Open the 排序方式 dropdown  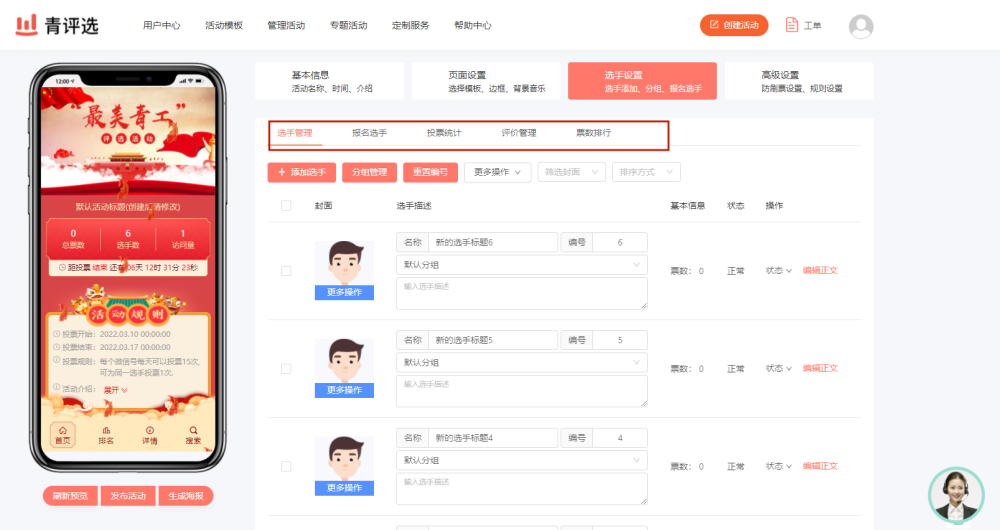click(x=646, y=172)
